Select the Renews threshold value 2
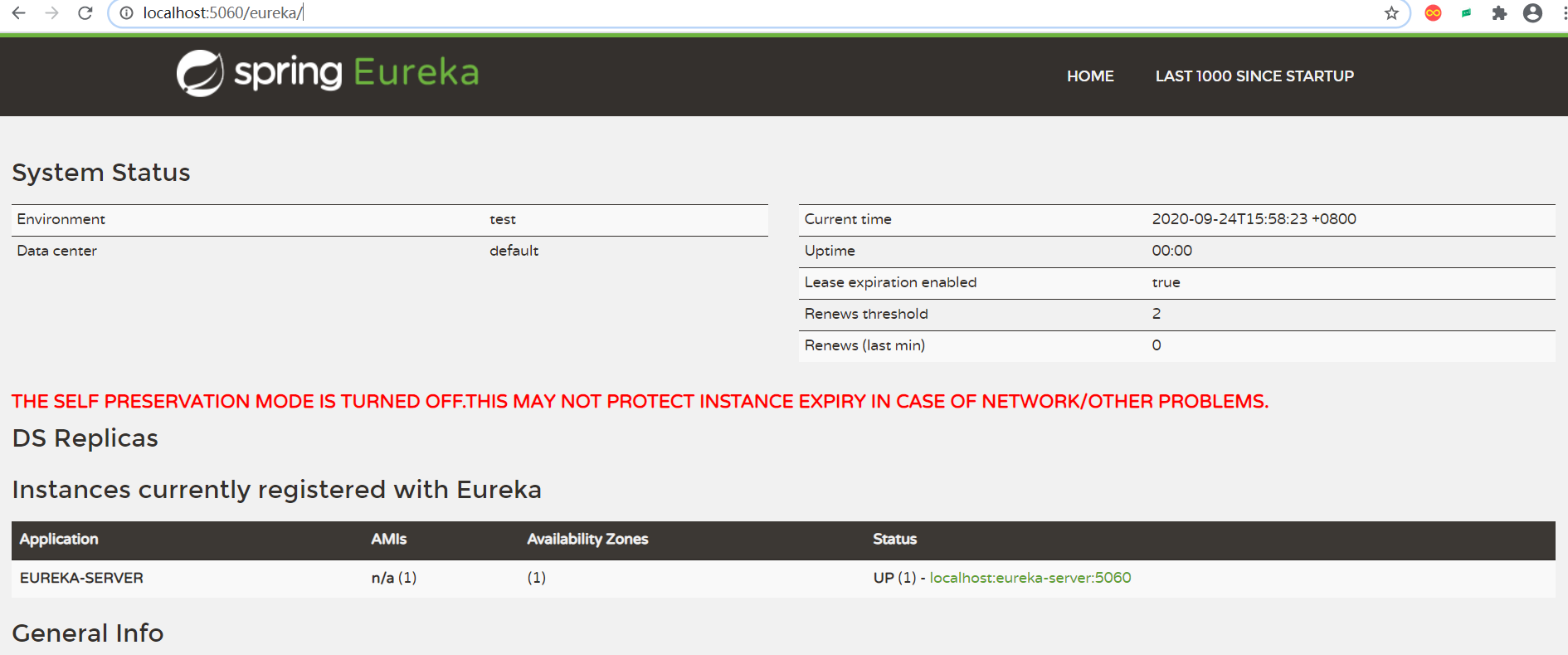This screenshot has width=1568, height=655. click(x=1157, y=314)
